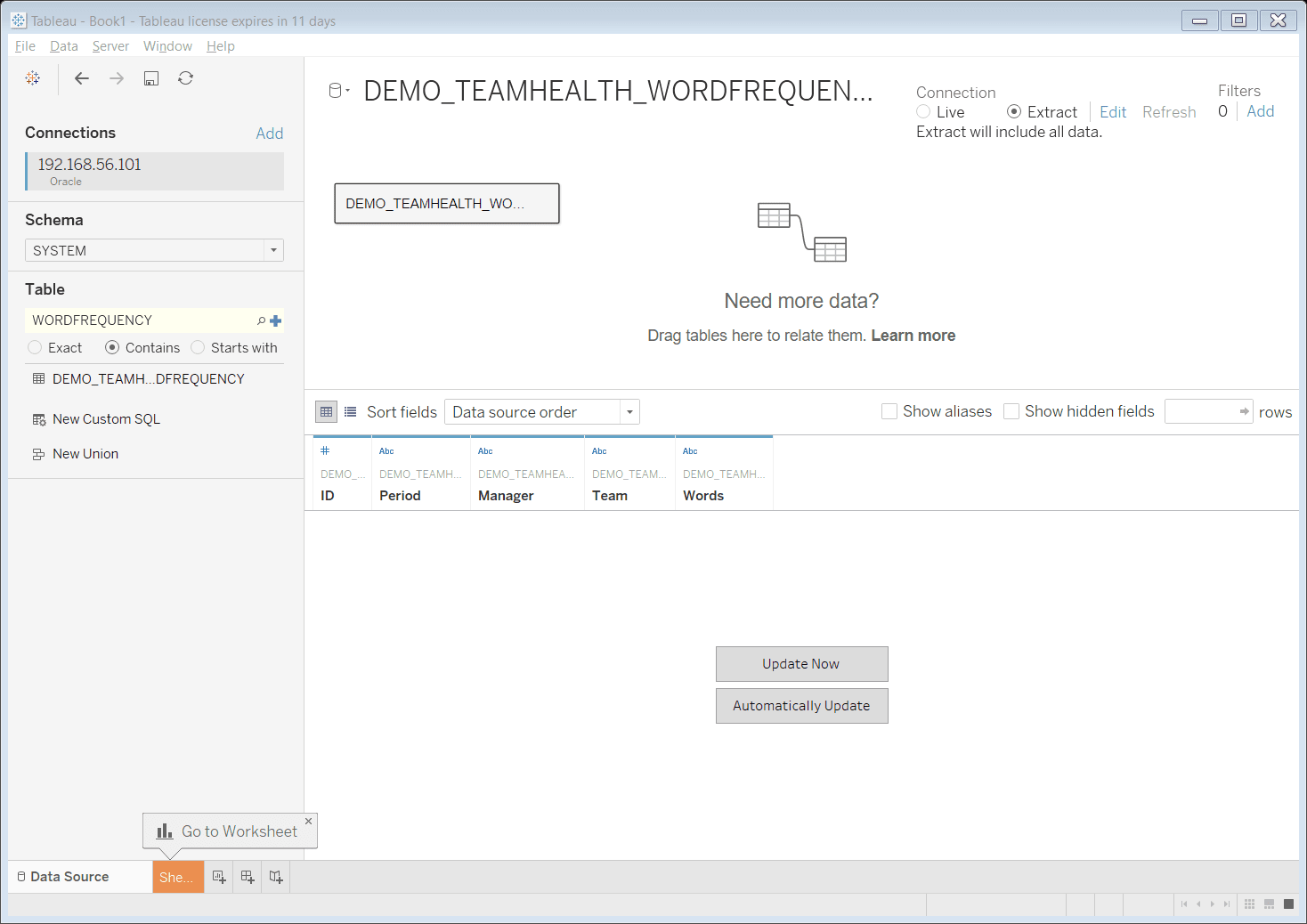
Task: Click the Update Now button
Action: 801,664
